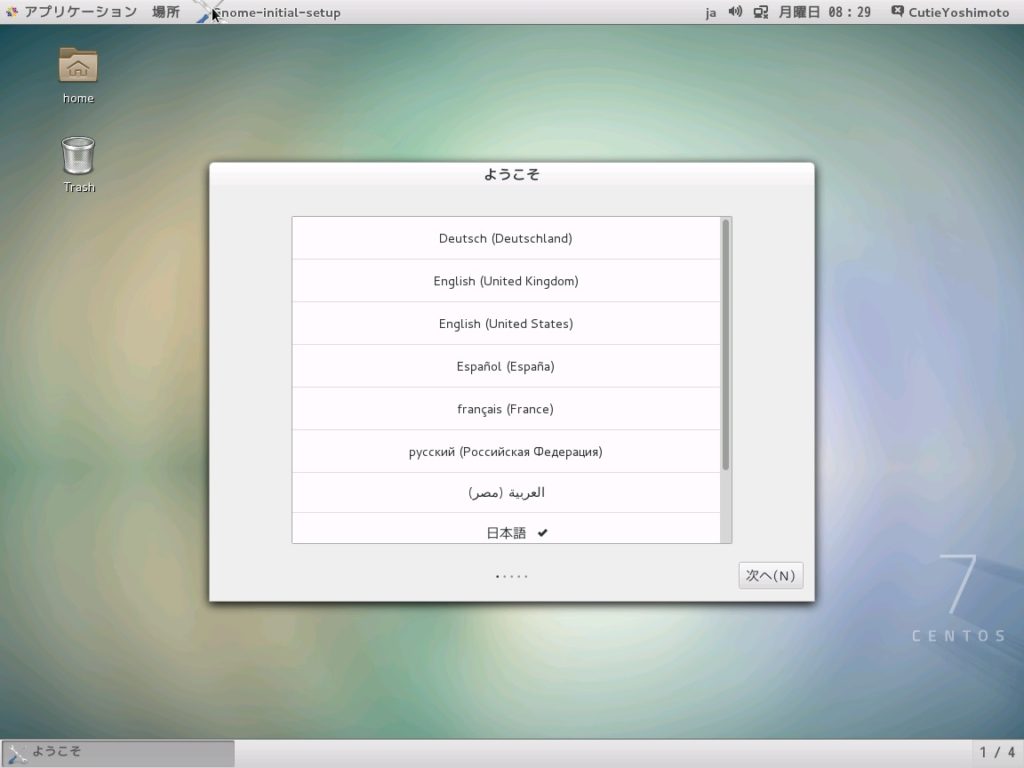Open the ja input source dropdown
1024x768 pixels.
point(711,12)
